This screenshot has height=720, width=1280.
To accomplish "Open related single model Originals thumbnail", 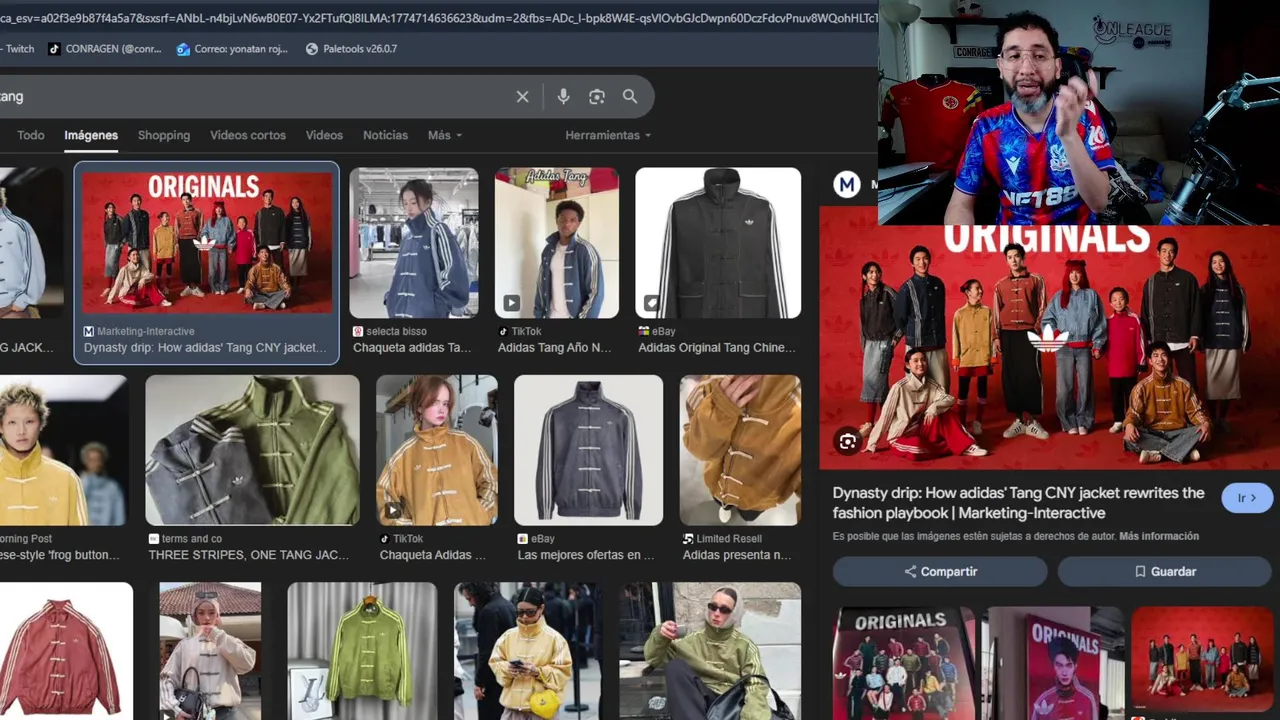I will 1053,663.
